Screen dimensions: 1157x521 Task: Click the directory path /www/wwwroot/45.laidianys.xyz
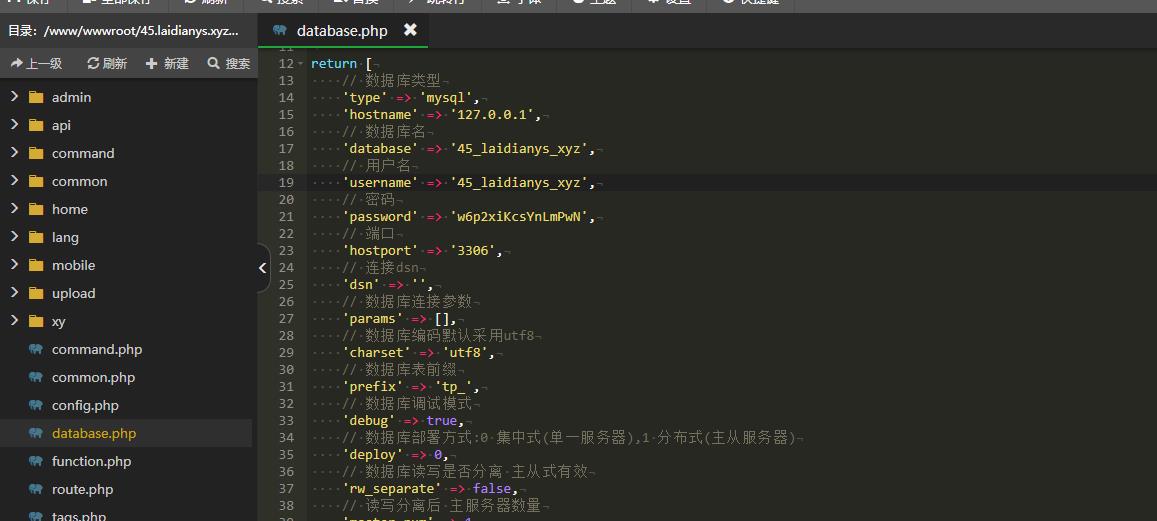point(142,32)
